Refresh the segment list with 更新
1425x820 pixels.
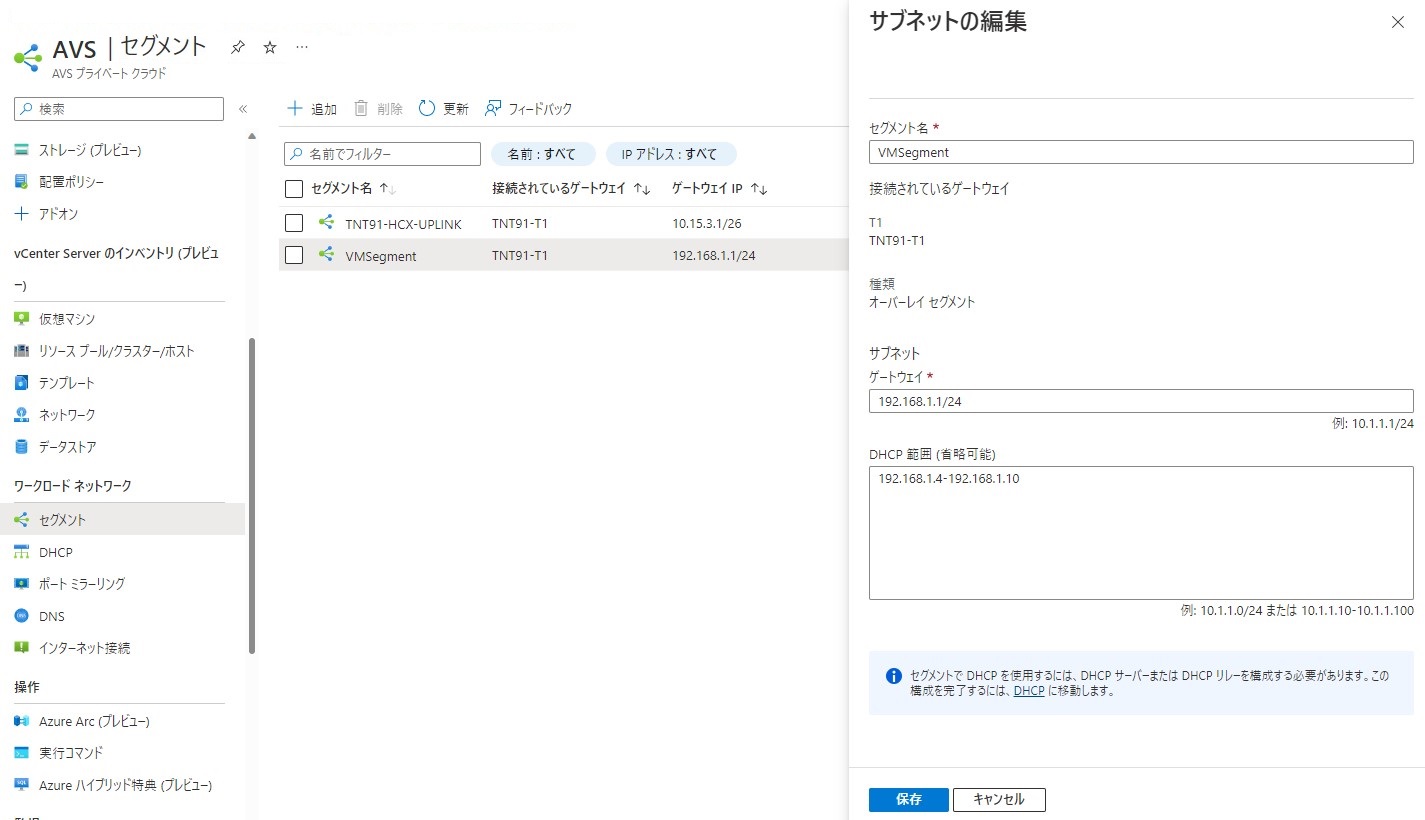443,108
